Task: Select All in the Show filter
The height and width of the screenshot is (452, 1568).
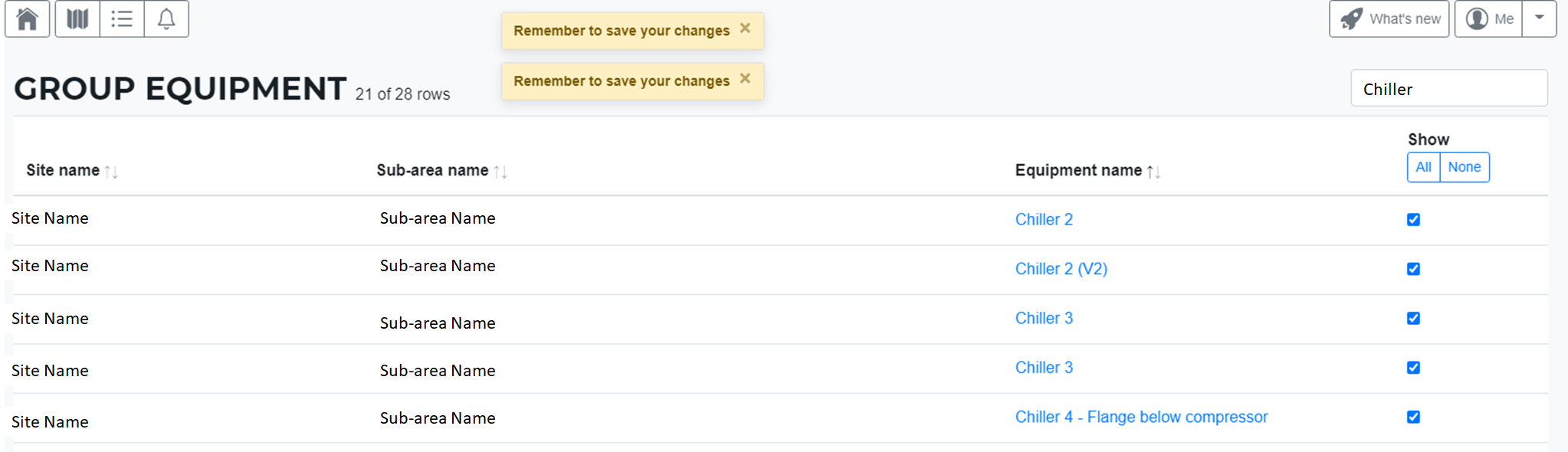Action: (1423, 167)
